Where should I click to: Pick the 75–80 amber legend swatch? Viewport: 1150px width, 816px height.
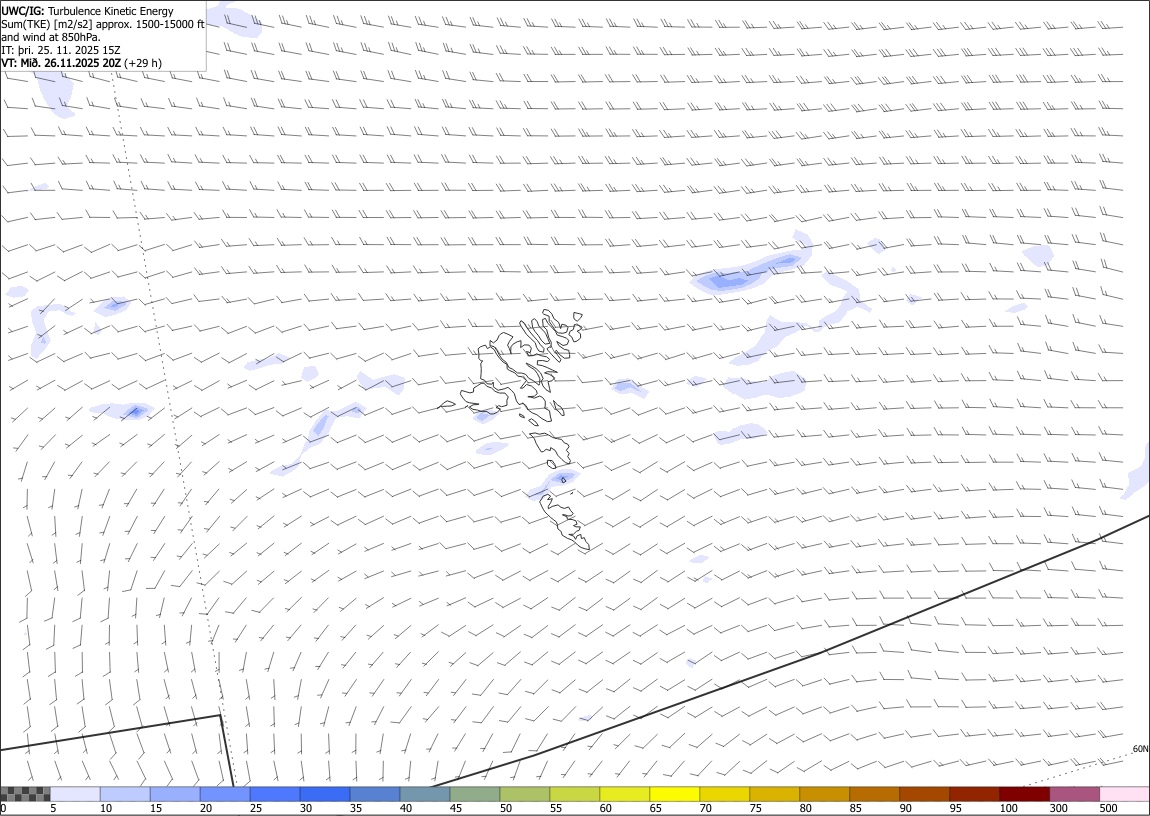(774, 794)
